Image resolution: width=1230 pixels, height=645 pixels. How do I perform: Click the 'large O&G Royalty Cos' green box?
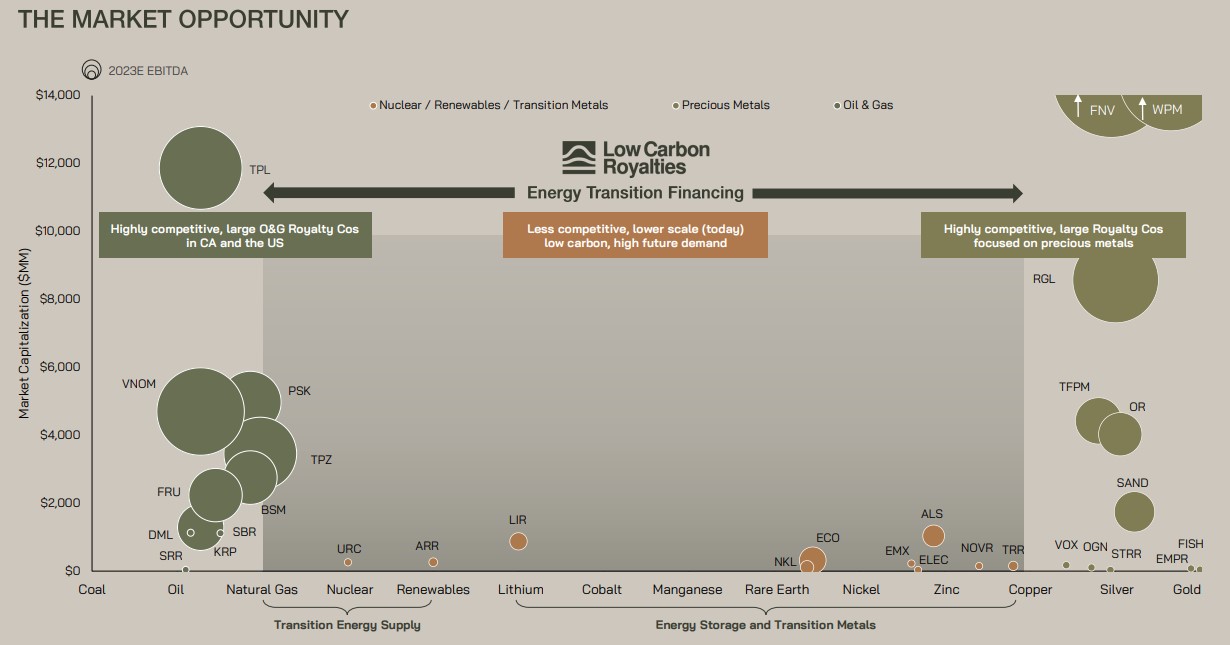point(235,235)
